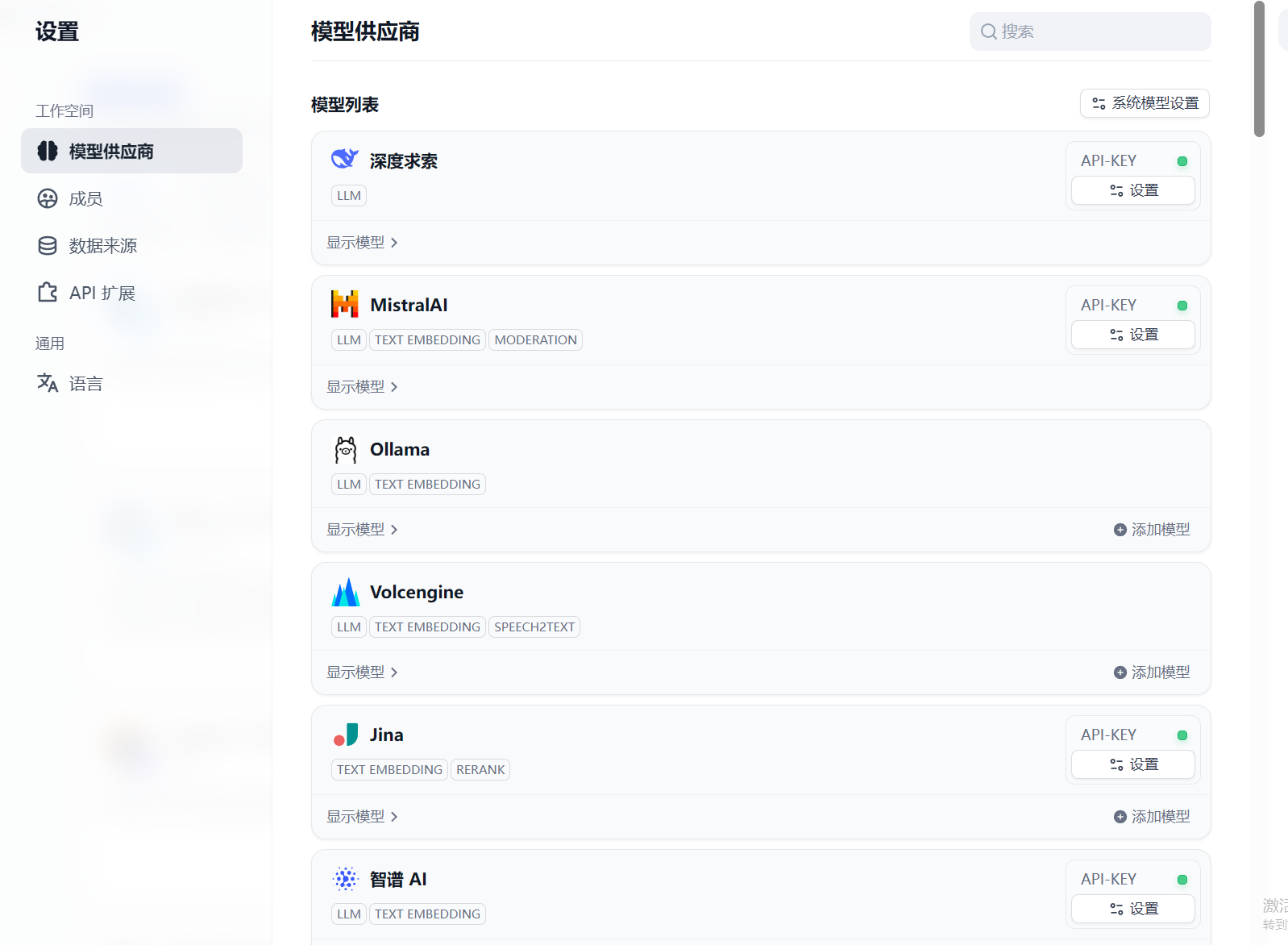
Task: Click API-KEY label in MistralAI card
Action: pyautogui.click(x=1108, y=306)
